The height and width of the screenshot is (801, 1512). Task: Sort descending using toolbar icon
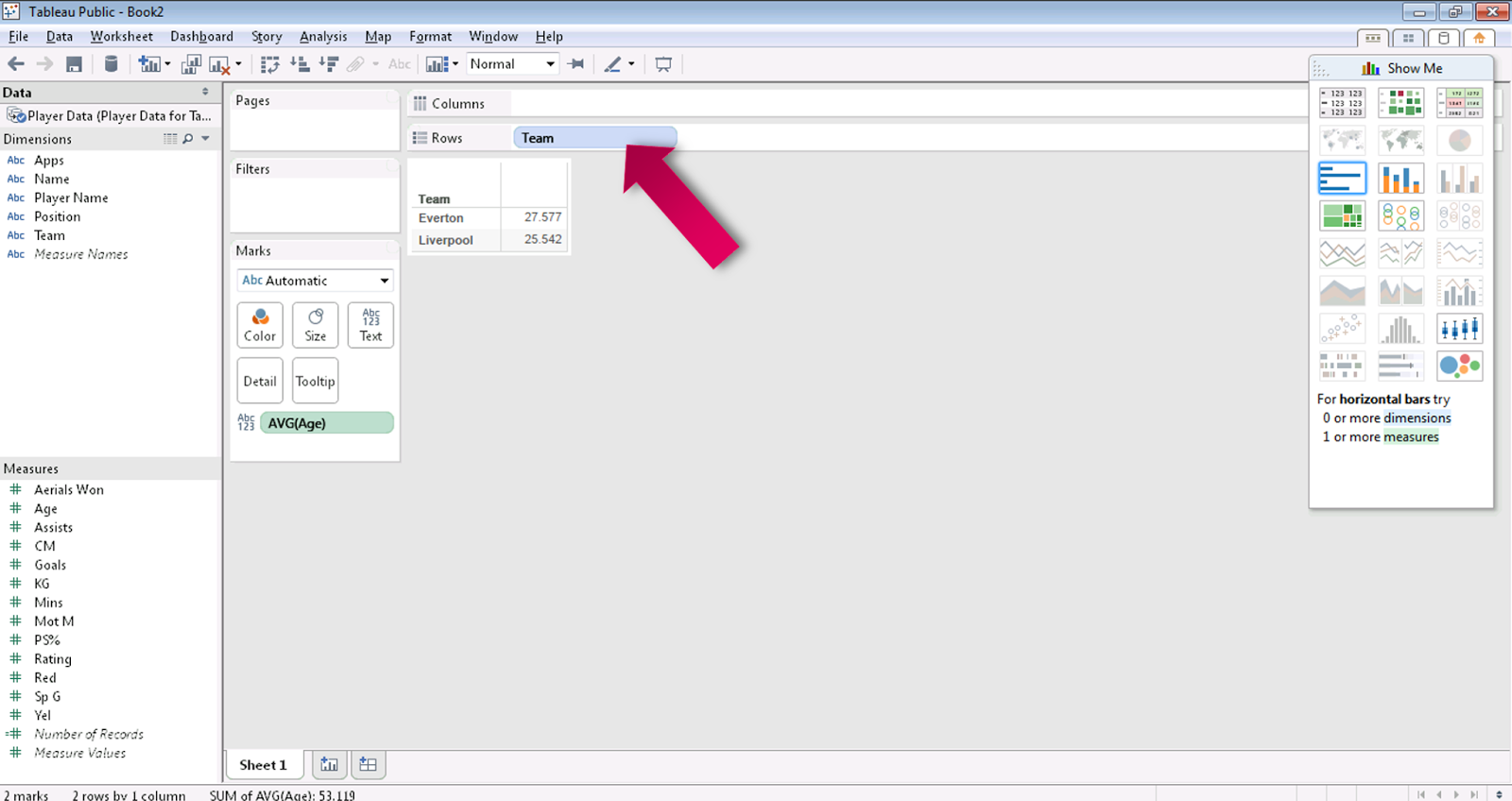[329, 64]
